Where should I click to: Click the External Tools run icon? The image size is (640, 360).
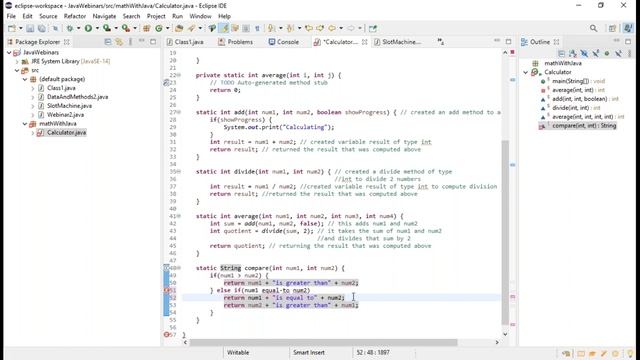(x=126, y=29)
